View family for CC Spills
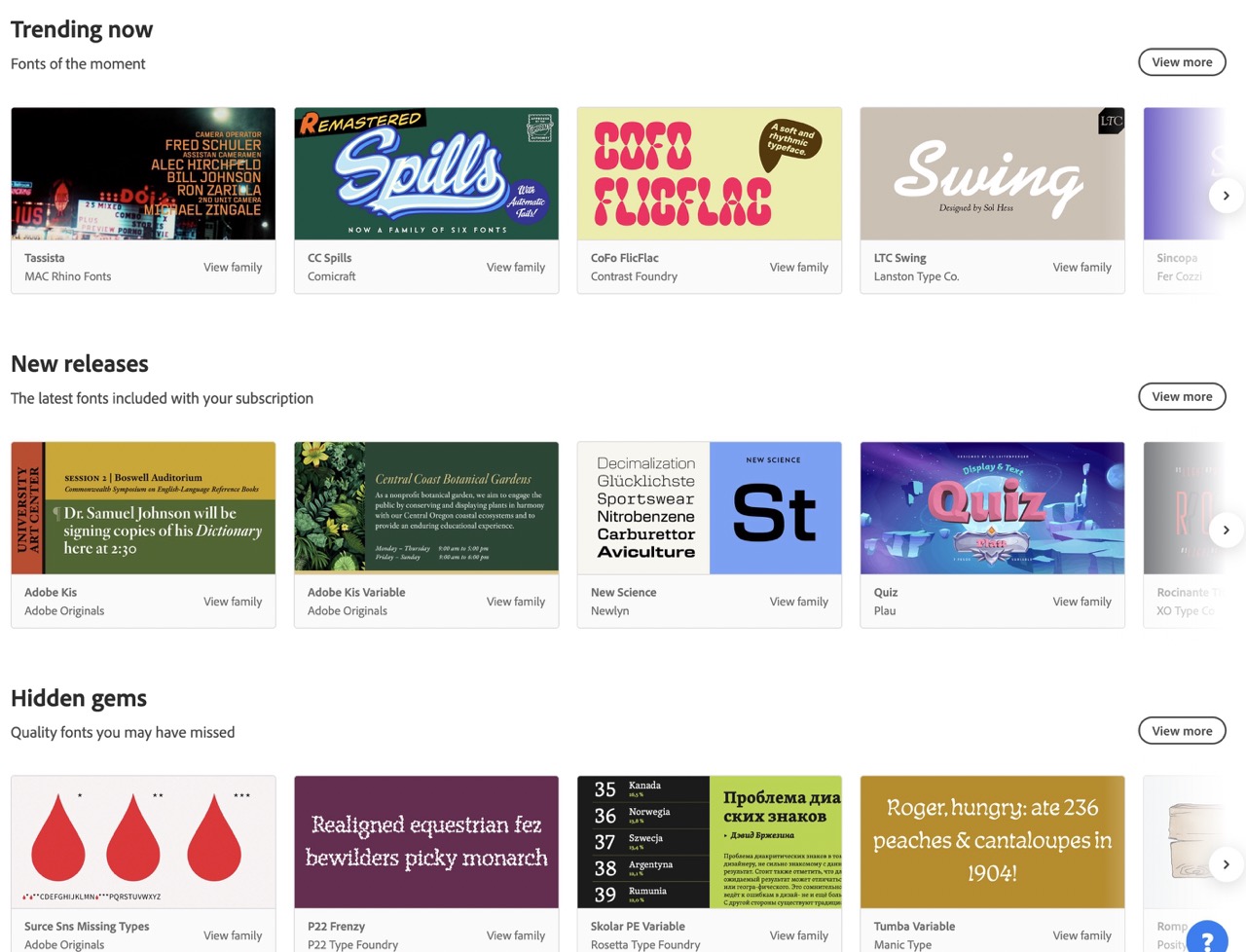This screenshot has width=1246, height=952. point(516,267)
